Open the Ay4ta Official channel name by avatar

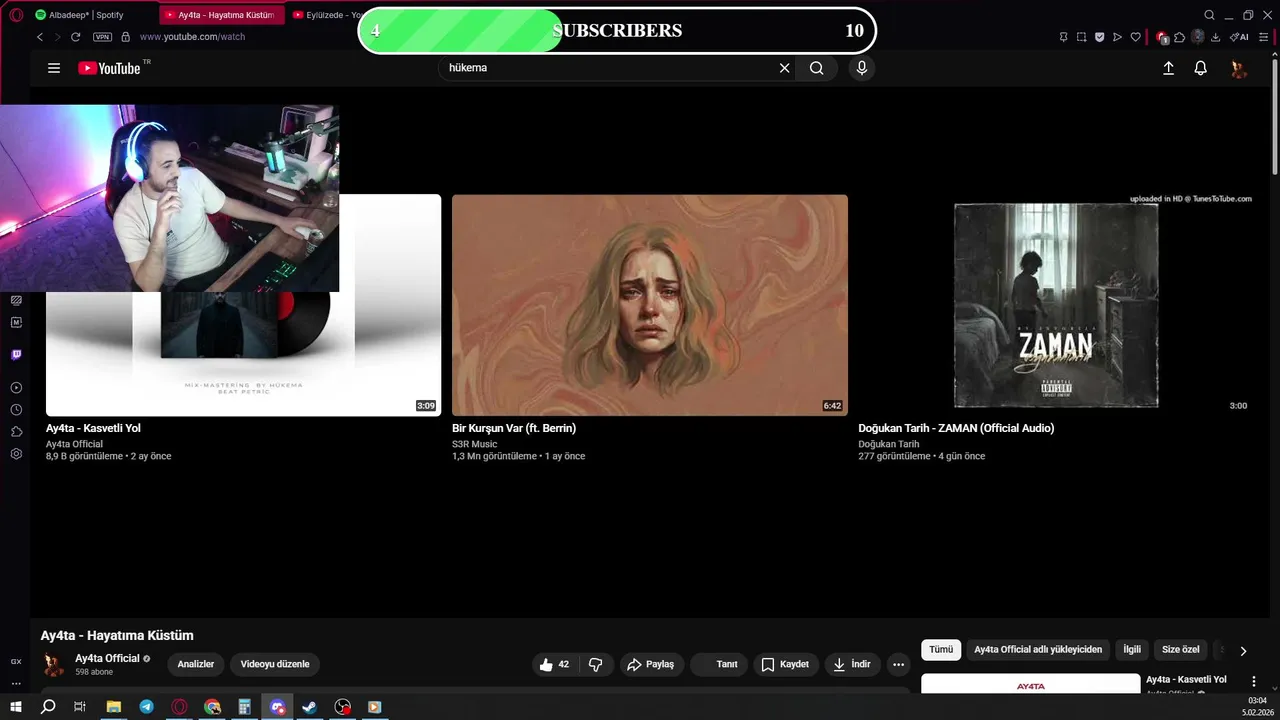(x=107, y=659)
